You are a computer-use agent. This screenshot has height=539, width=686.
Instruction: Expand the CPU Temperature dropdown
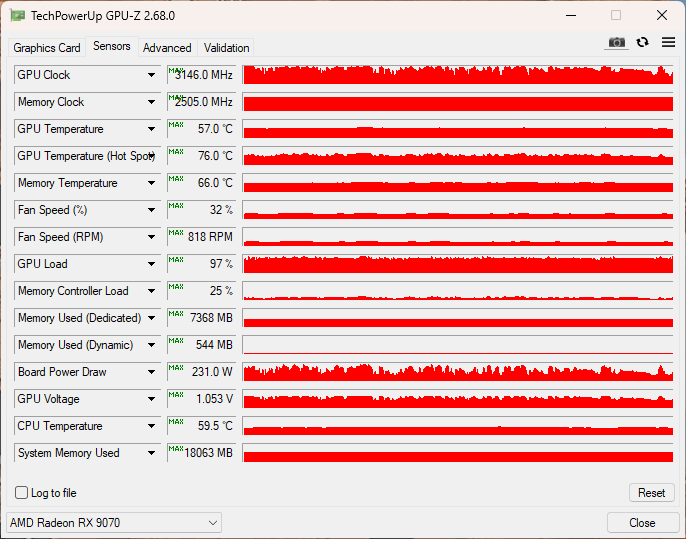[151, 426]
